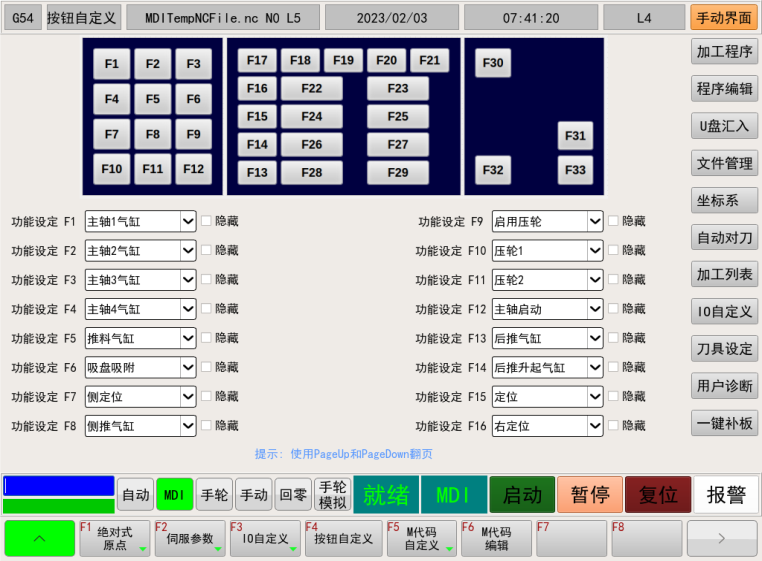
Task: Click the F33 key button
Action: point(575,170)
